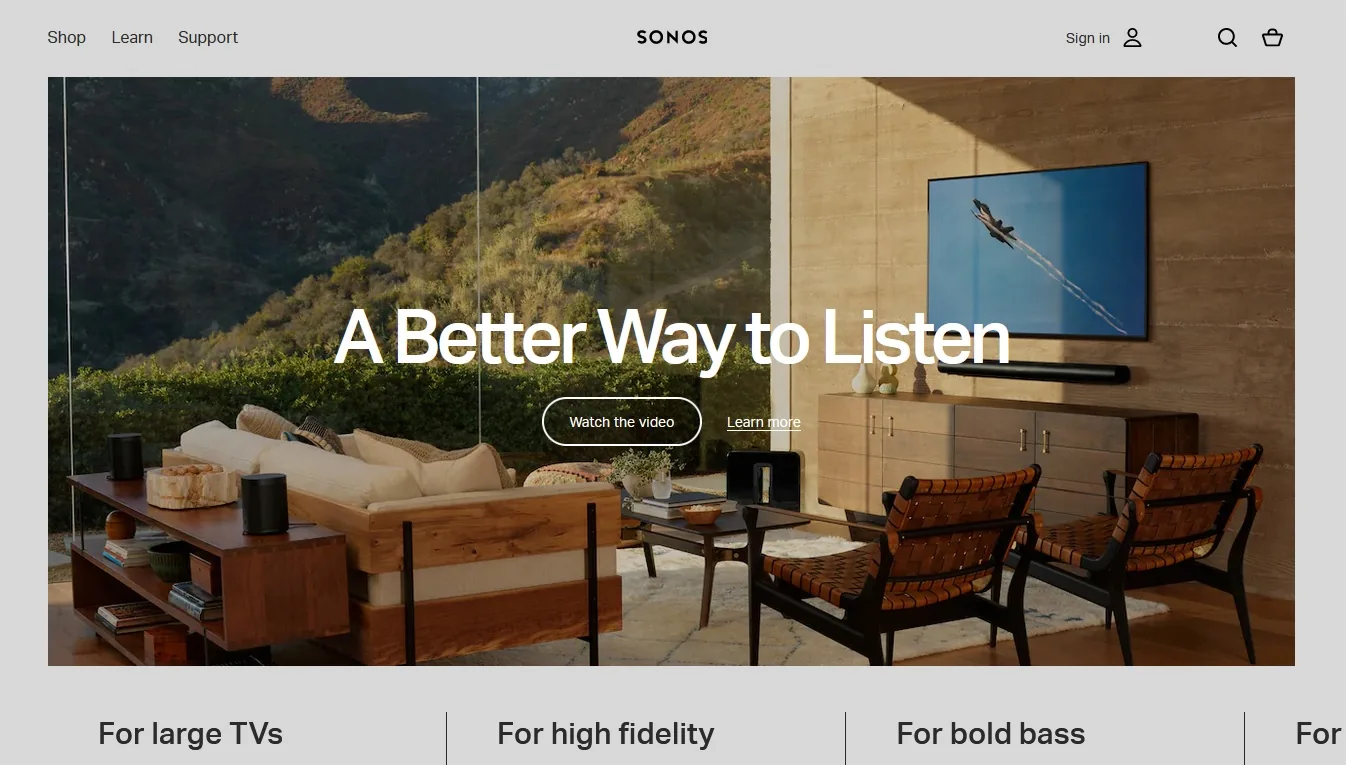Select the For large TVs category
Viewport: 1347px width, 765px height.
click(x=190, y=734)
